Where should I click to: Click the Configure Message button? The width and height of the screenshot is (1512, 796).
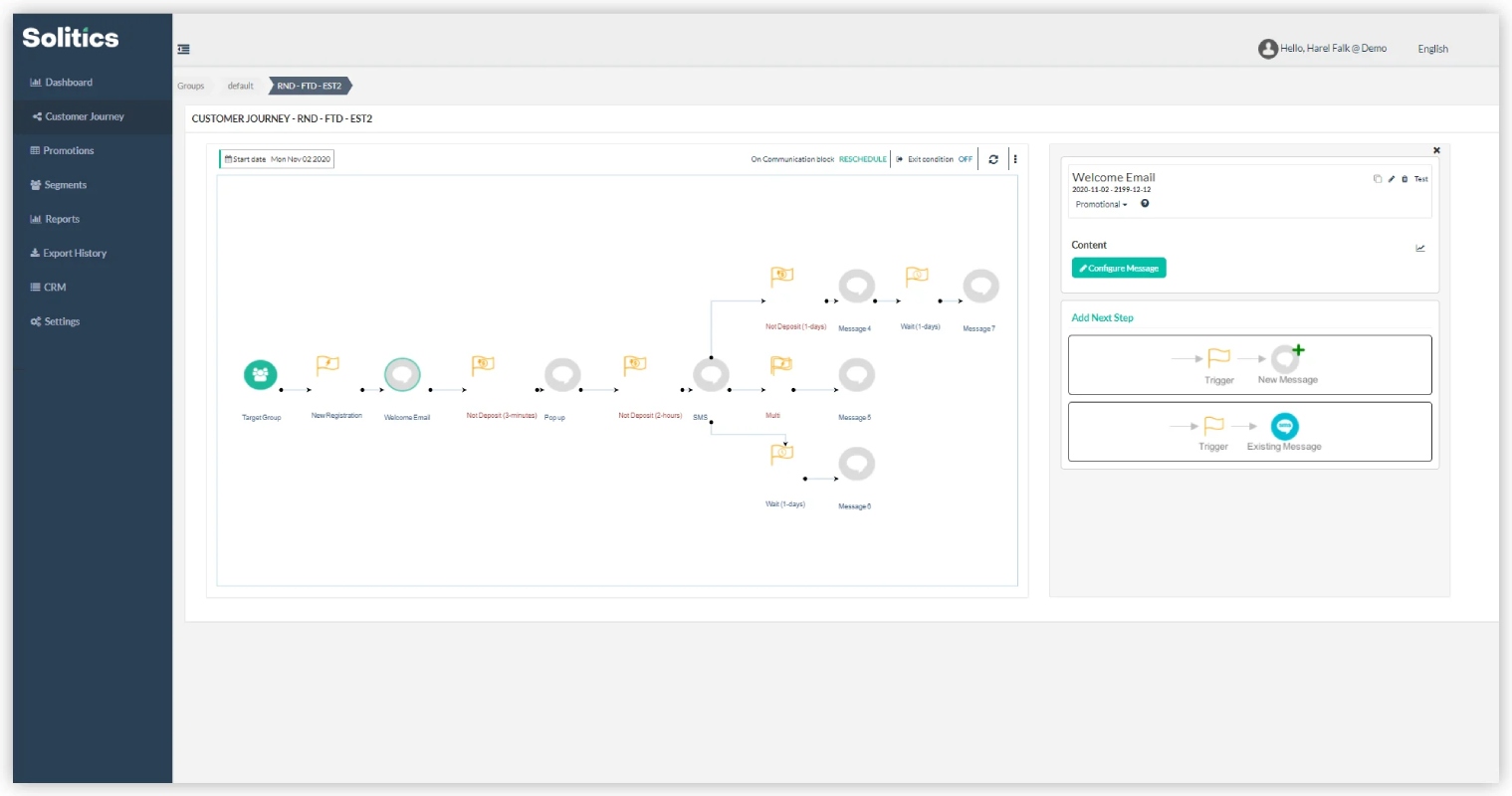tap(1119, 269)
